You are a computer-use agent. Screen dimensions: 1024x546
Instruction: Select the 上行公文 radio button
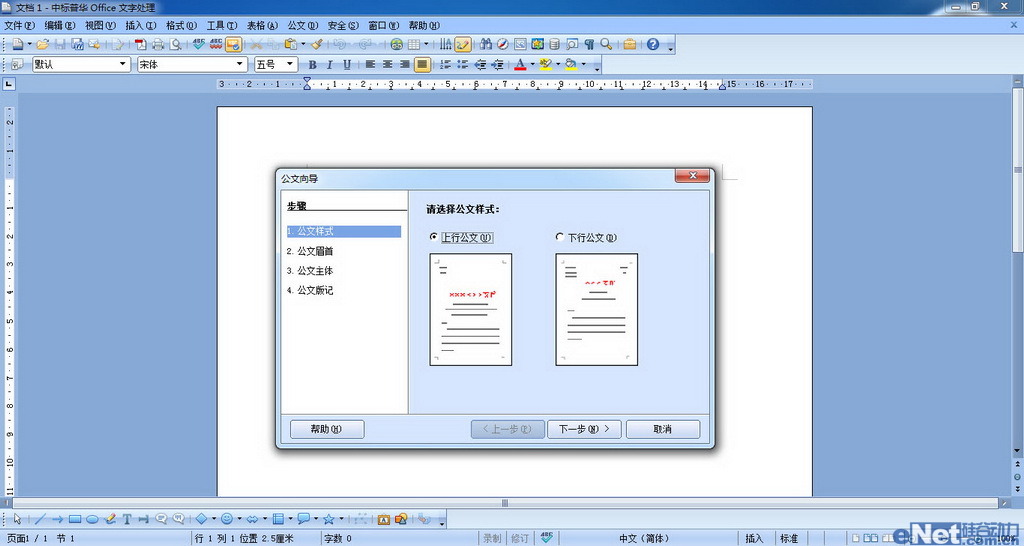pos(433,237)
